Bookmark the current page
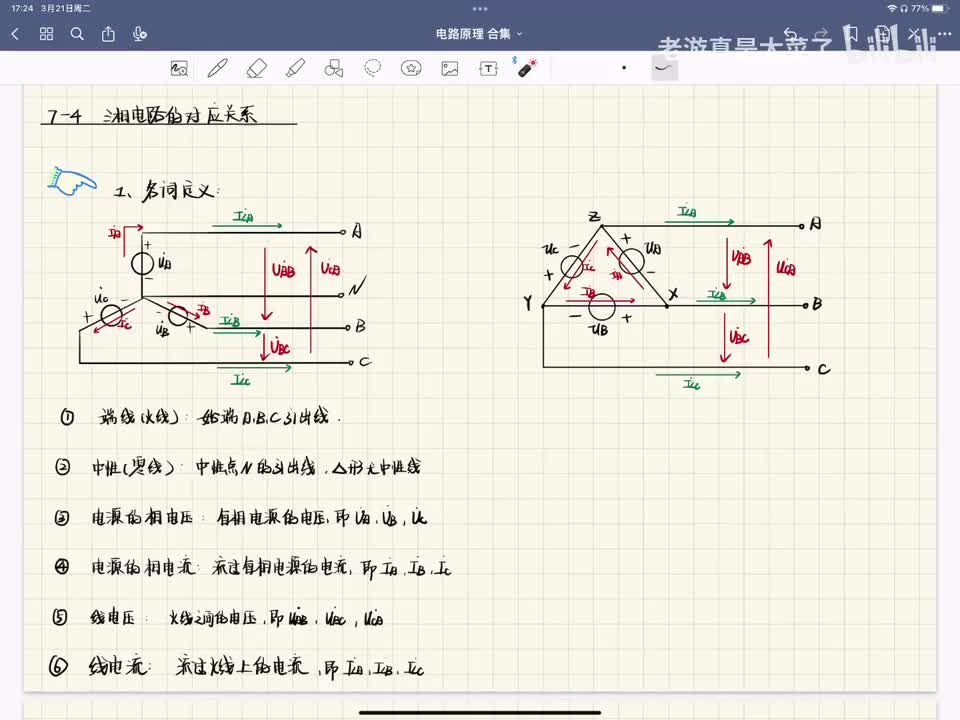Screen dimensions: 960x720 (x=851, y=34)
